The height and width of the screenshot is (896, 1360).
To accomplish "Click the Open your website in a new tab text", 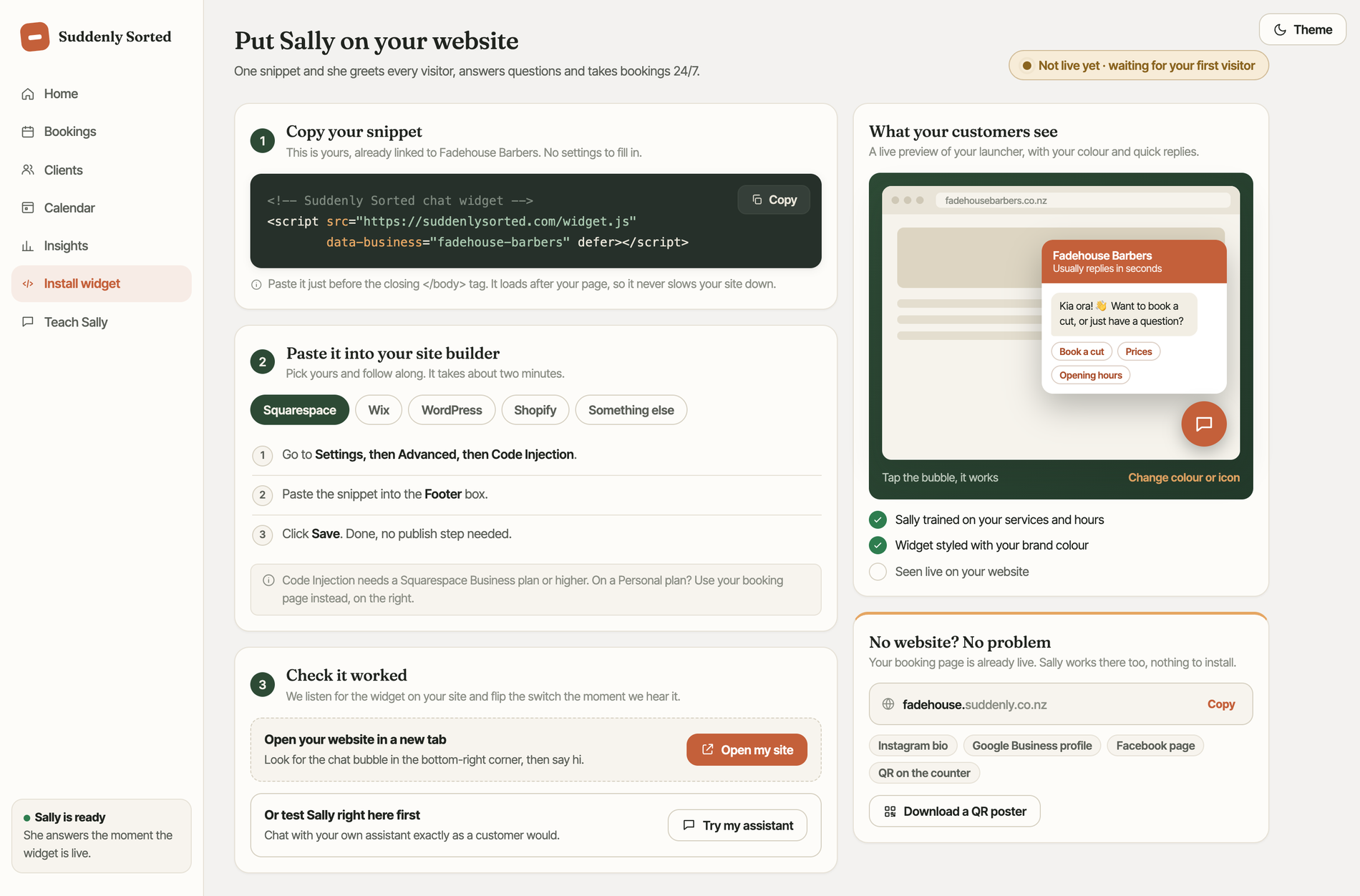I will 355,739.
